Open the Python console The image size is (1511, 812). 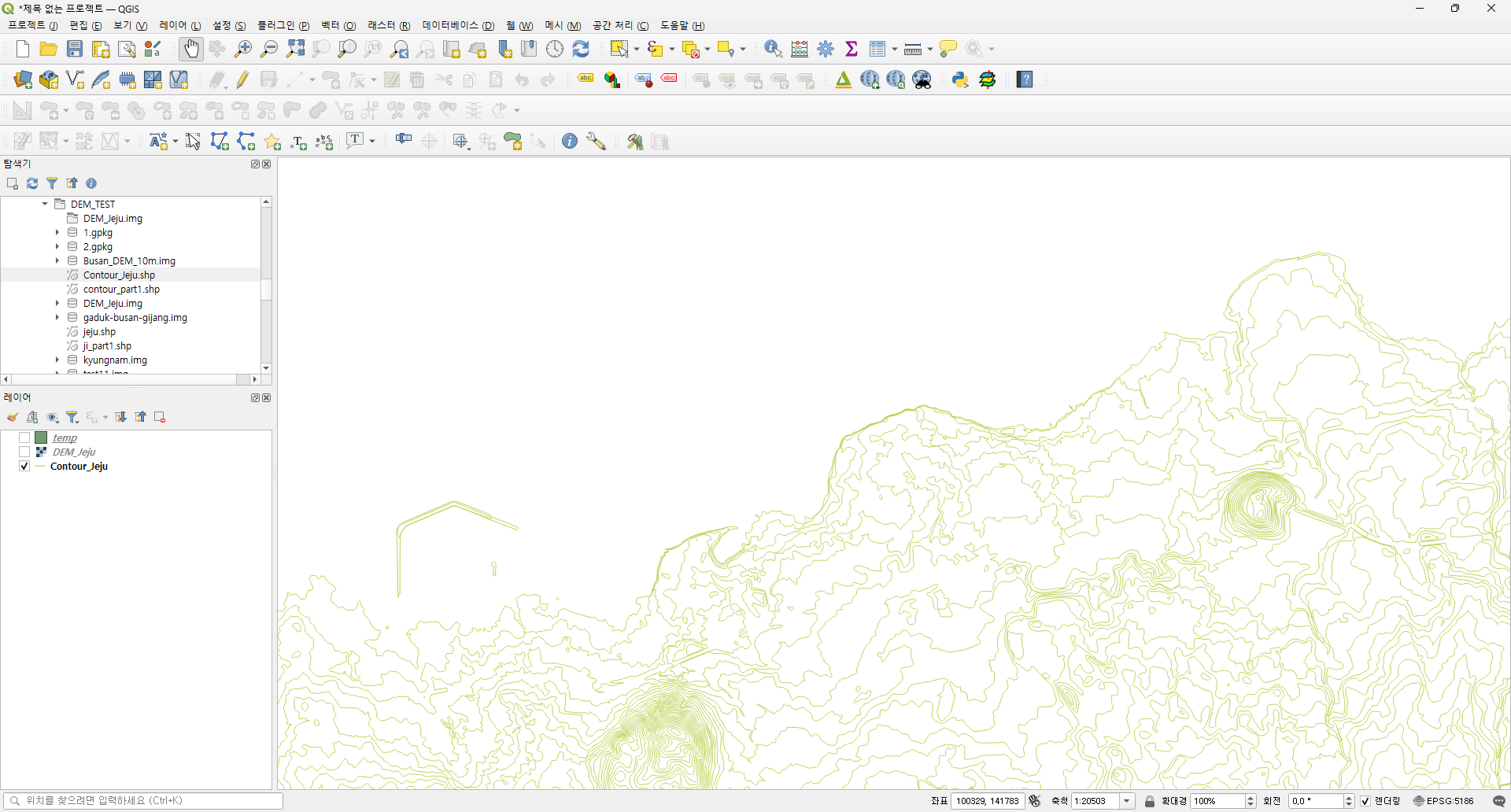click(x=960, y=79)
